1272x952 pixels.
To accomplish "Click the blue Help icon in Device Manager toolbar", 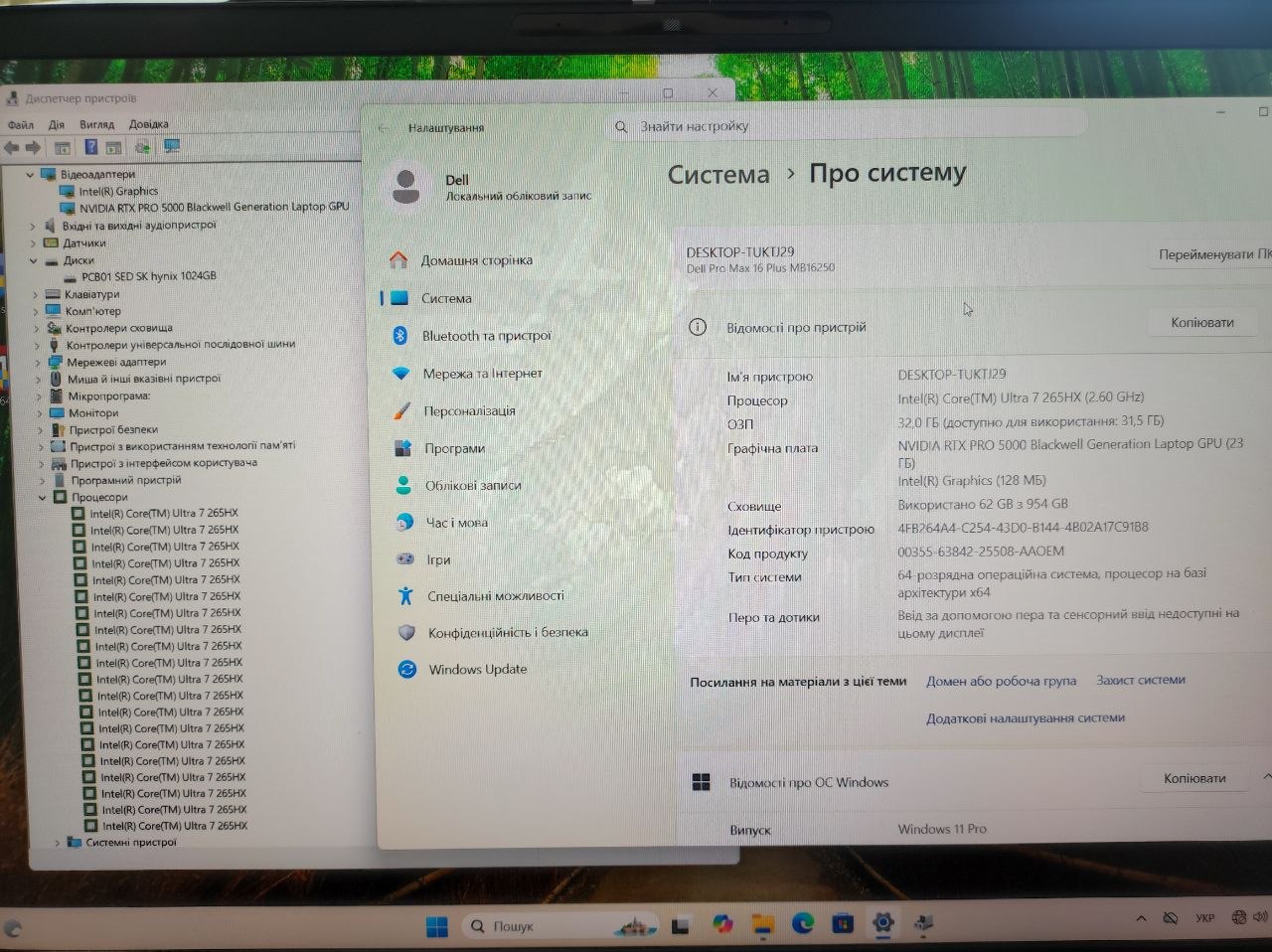I will pyautogui.click(x=90, y=147).
